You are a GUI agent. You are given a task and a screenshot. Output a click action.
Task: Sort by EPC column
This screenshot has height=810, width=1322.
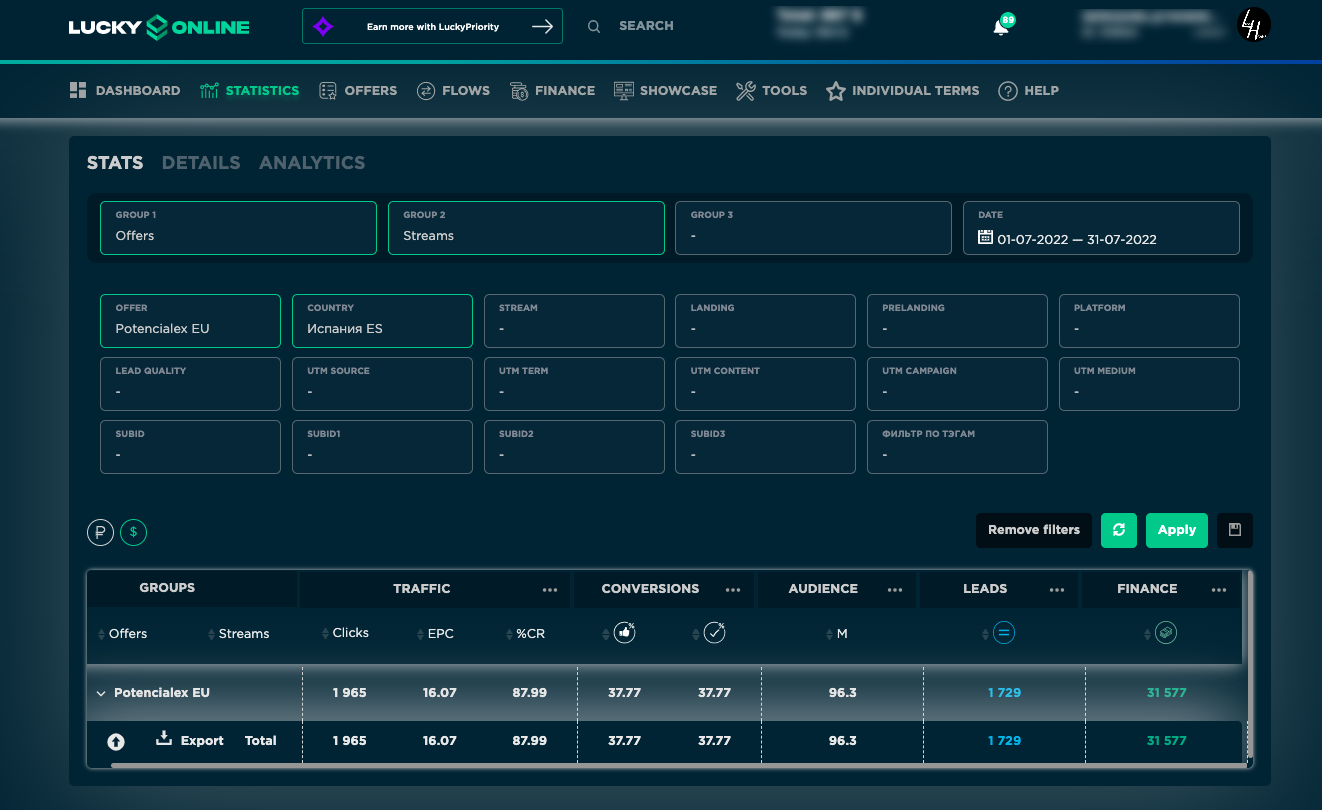coord(435,634)
